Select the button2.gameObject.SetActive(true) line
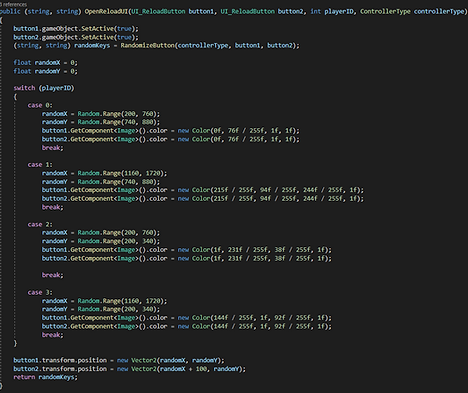The image size is (468, 393). tap(76, 37)
